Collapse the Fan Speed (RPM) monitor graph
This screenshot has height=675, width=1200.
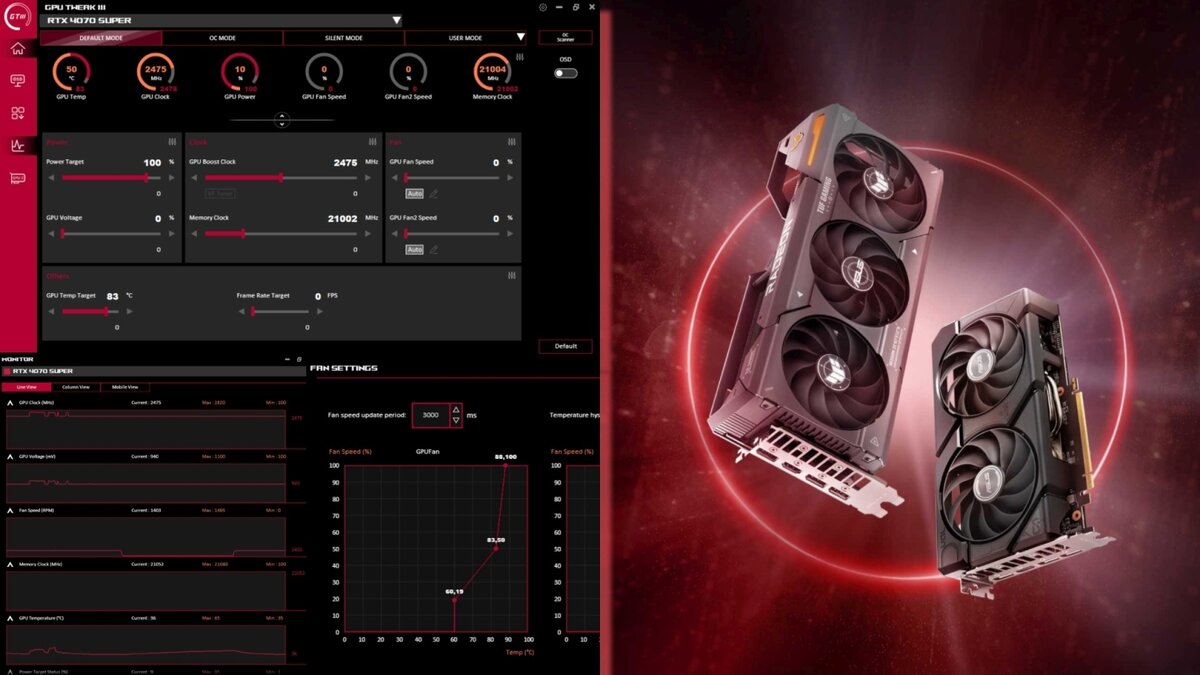coord(10,510)
